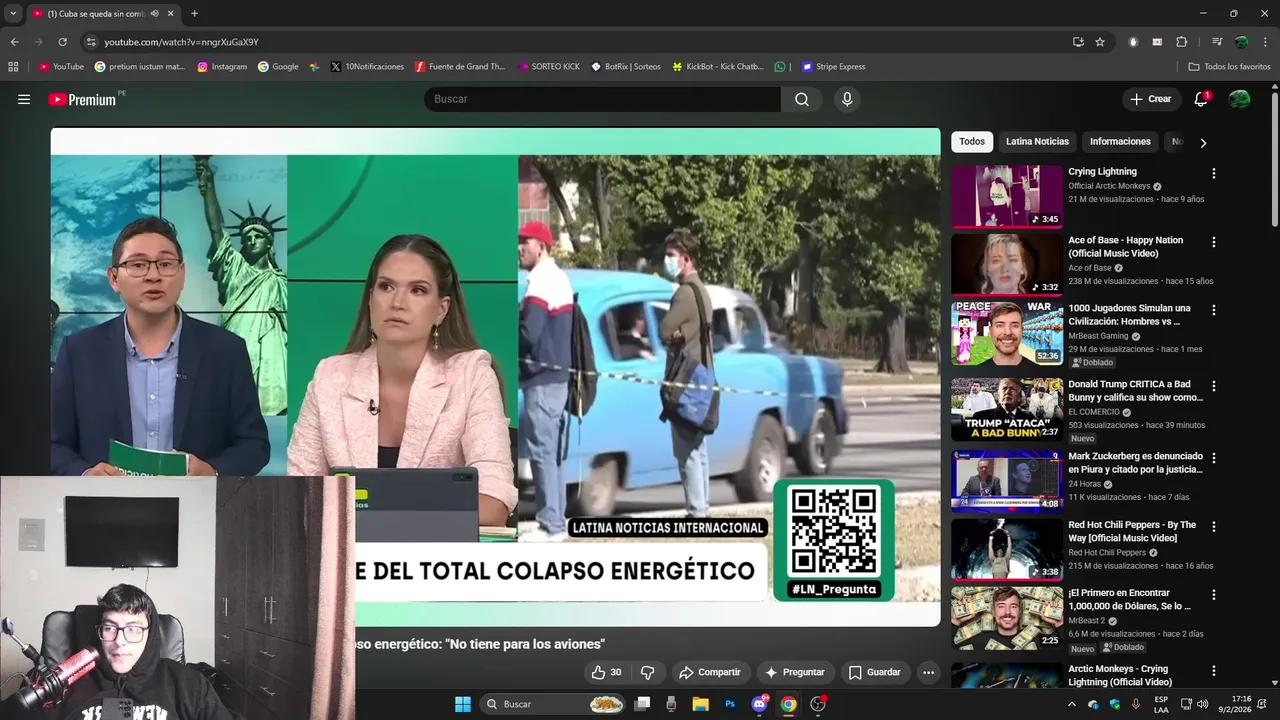The height and width of the screenshot is (720, 1280).
Task: Open the YouTube bookmark
Action: [x=61, y=67]
